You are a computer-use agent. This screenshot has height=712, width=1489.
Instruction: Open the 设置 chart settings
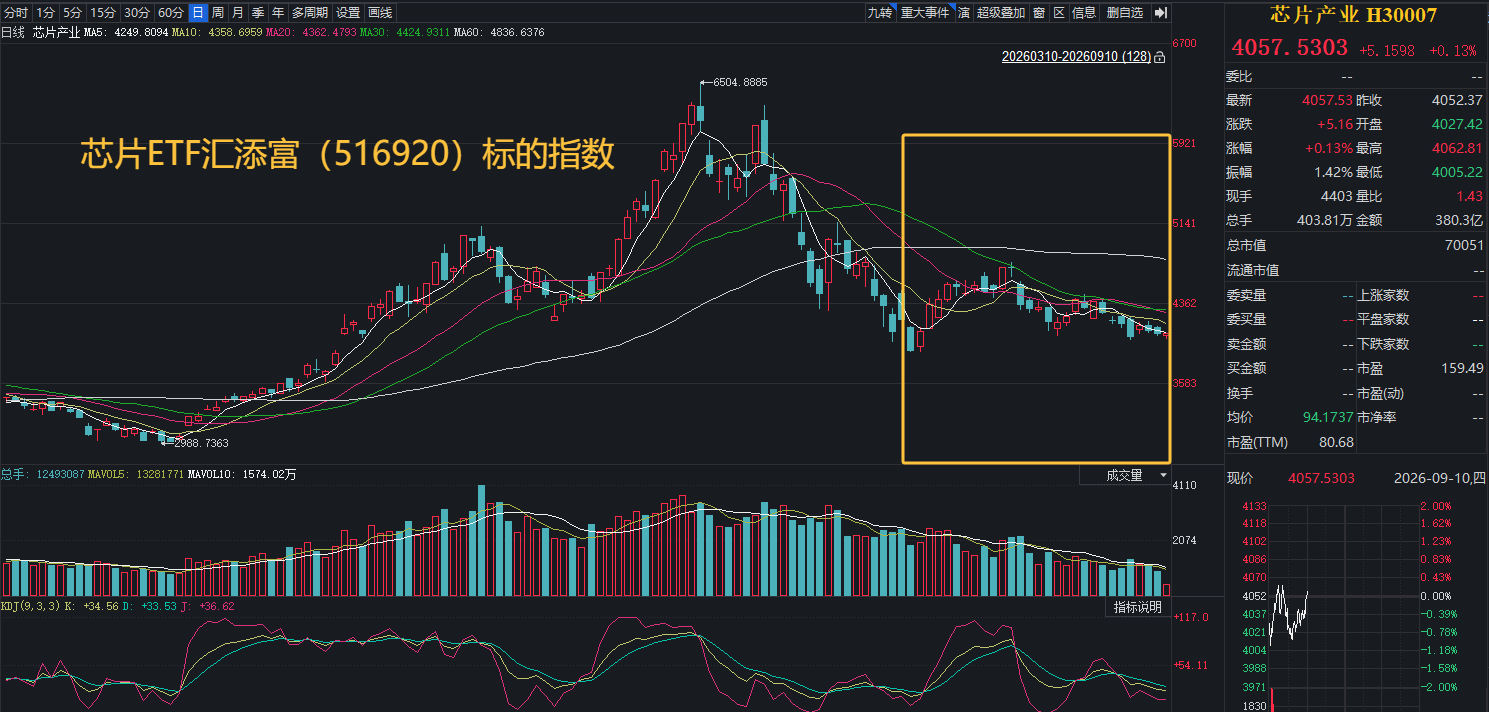click(348, 13)
